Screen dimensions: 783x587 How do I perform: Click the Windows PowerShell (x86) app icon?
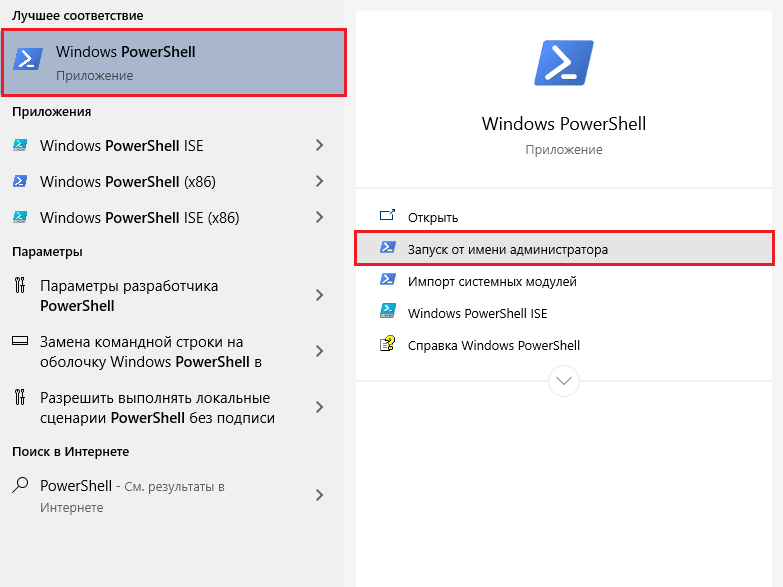click(20, 181)
